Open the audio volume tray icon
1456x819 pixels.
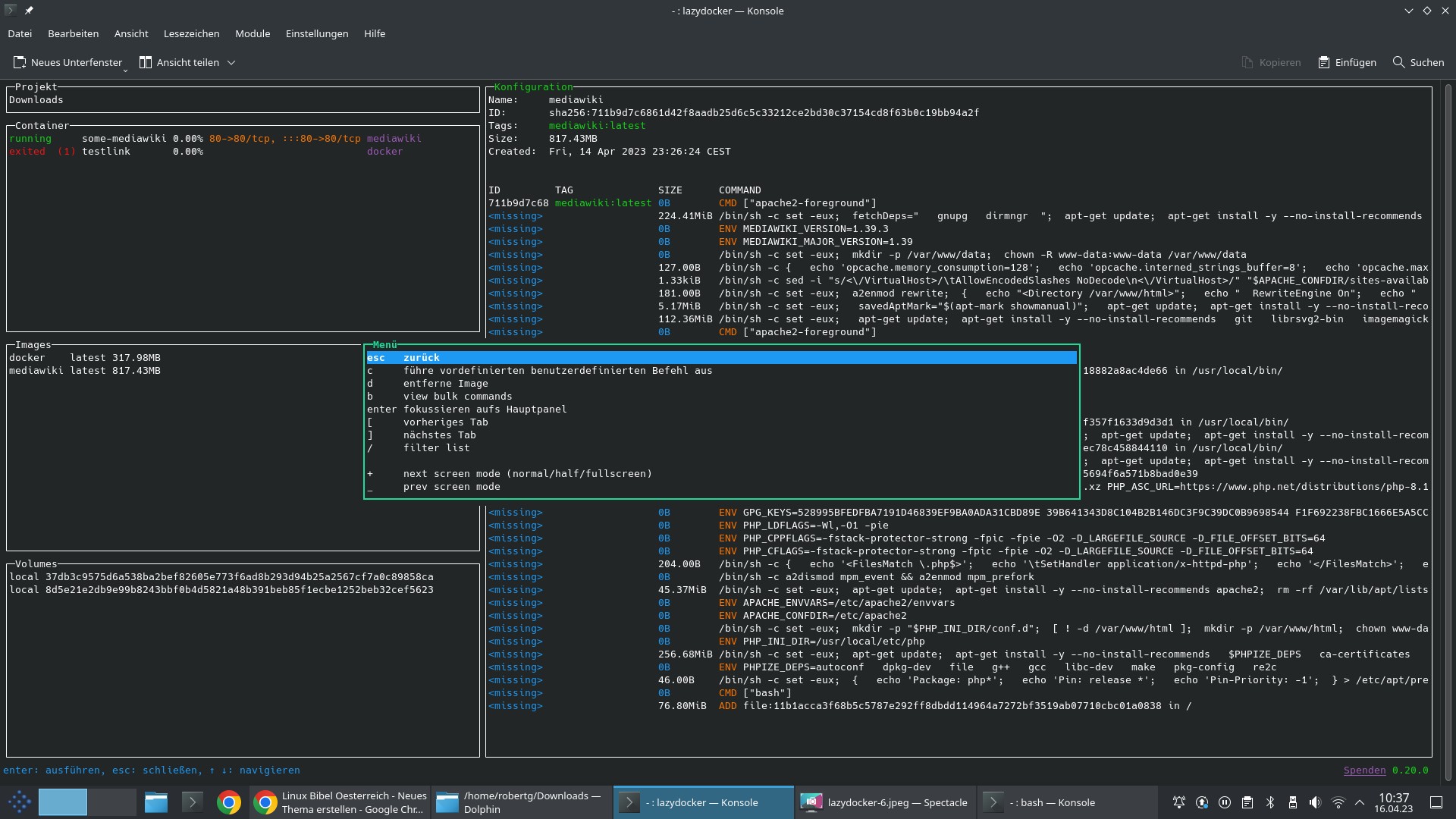point(1316,802)
